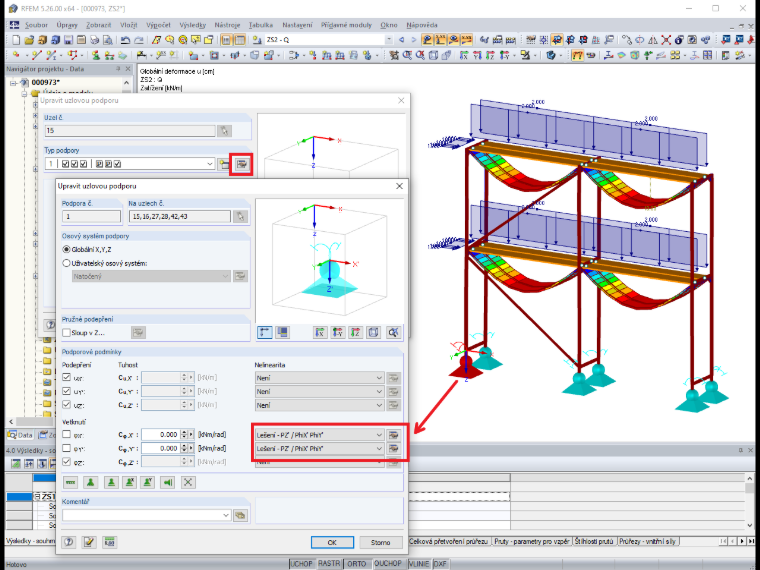Confirm dialog with OK button
This screenshot has height=570, width=760.
pyautogui.click(x=332, y=542)
